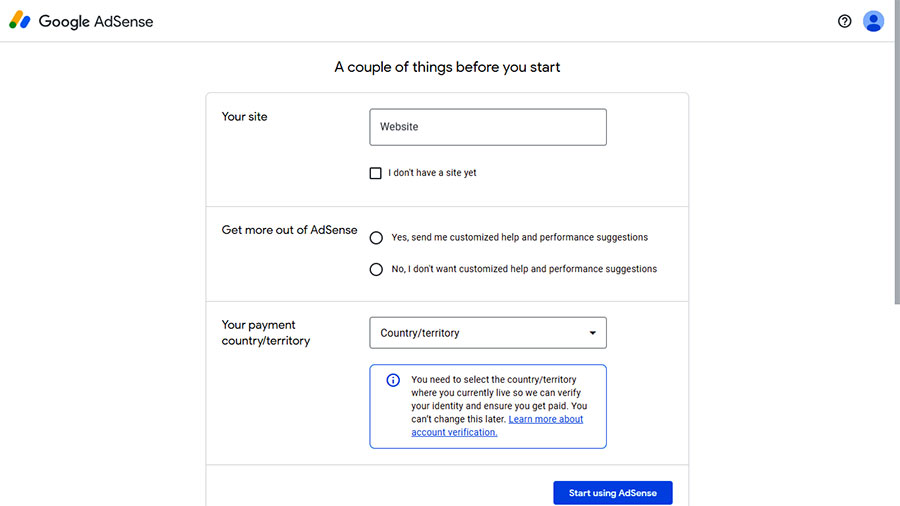Image resolution: width=900 pixels, height=506 pixels.
Task: Select Yes, send me customized help option
Action: pyautogui.click(x=376, y=238)
